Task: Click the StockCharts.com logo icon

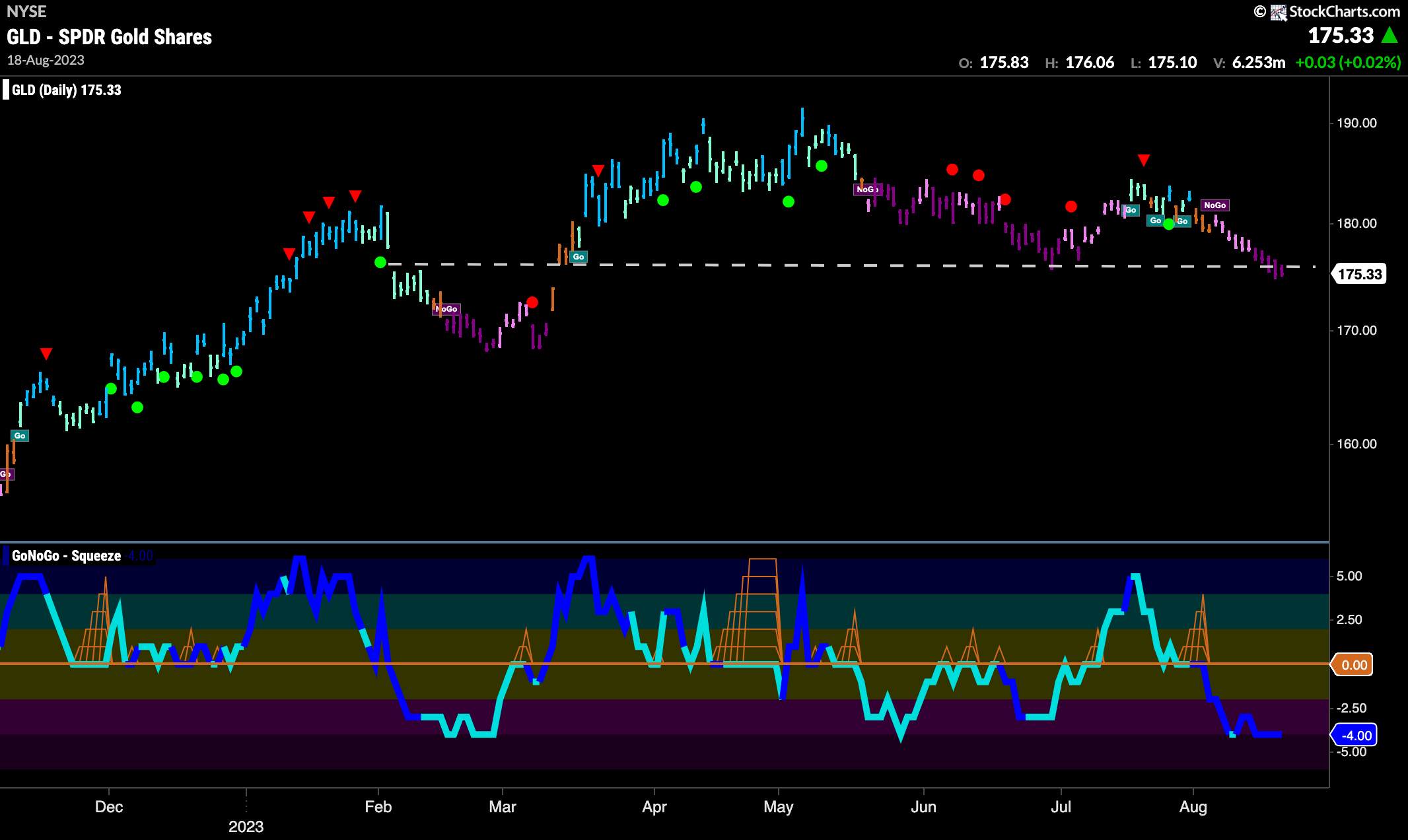Action: click(x=1279, y=12)
